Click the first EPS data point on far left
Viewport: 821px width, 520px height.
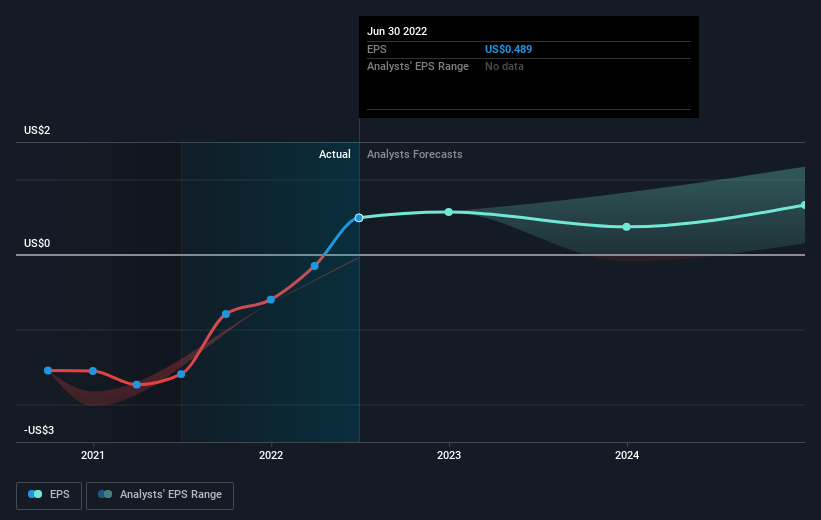48,370
